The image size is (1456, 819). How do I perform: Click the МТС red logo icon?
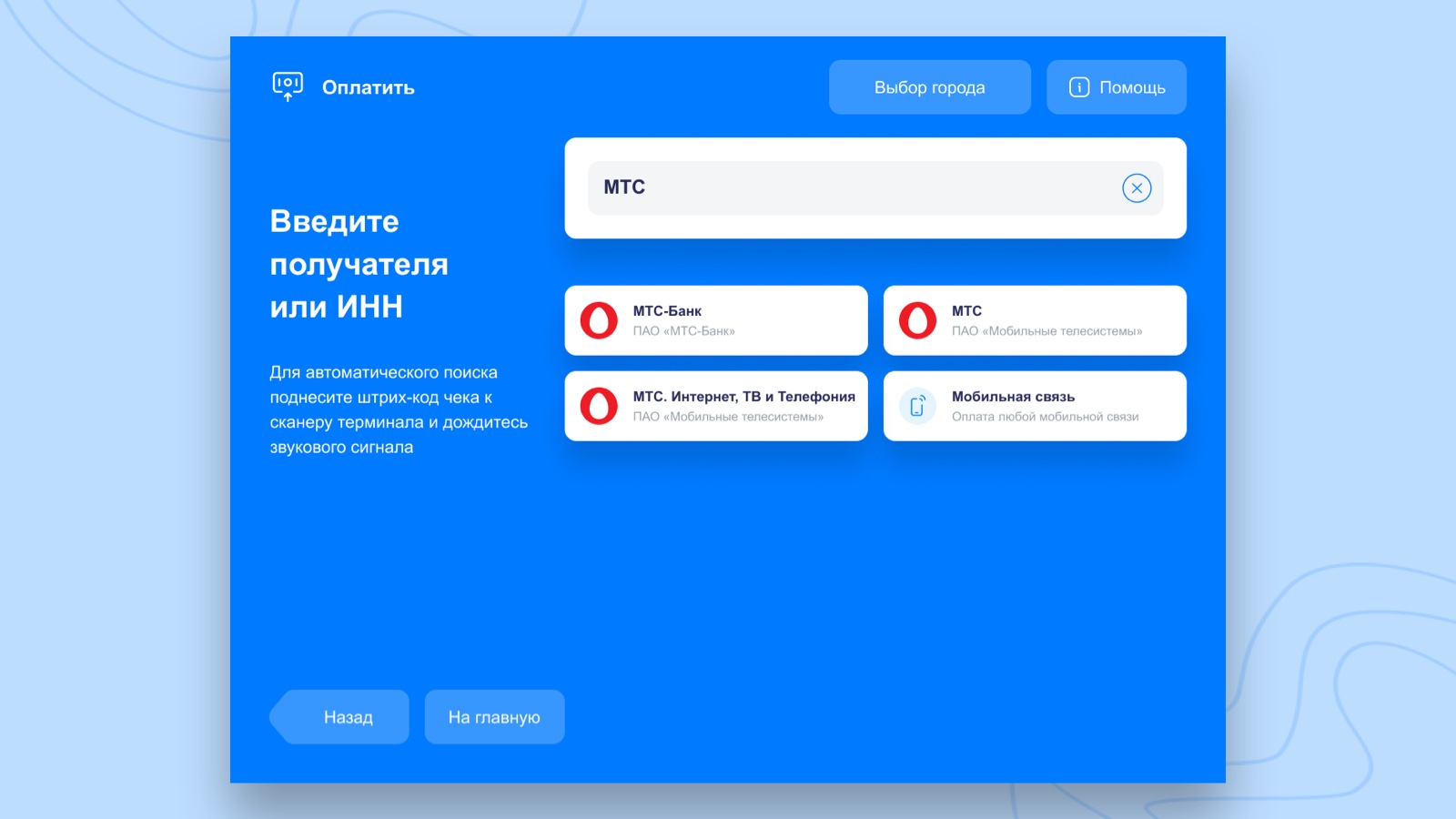point(919,320)
